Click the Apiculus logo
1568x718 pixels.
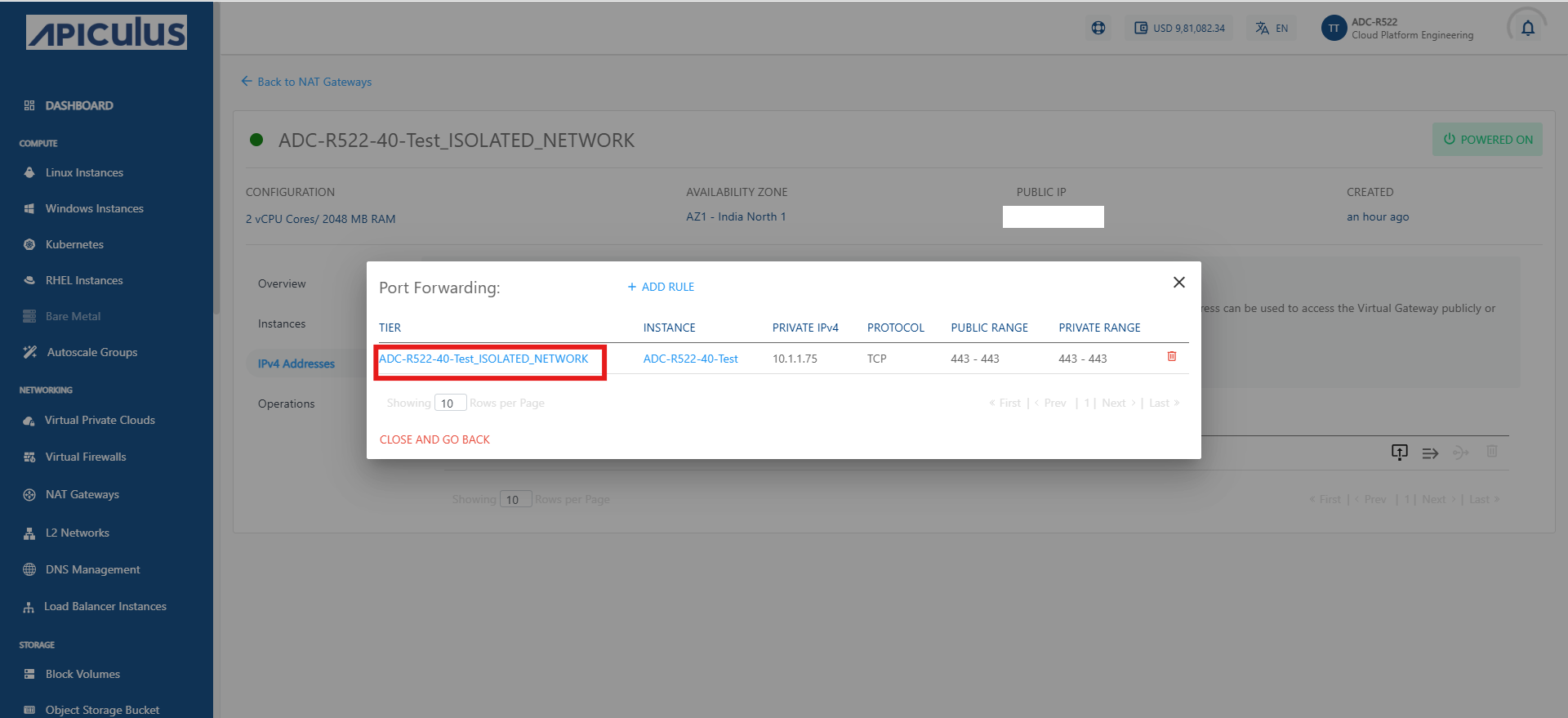click(x=106, y=33)
